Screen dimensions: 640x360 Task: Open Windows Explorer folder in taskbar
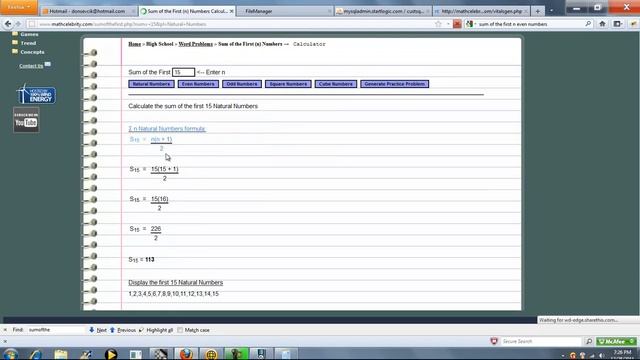point(61,354)
